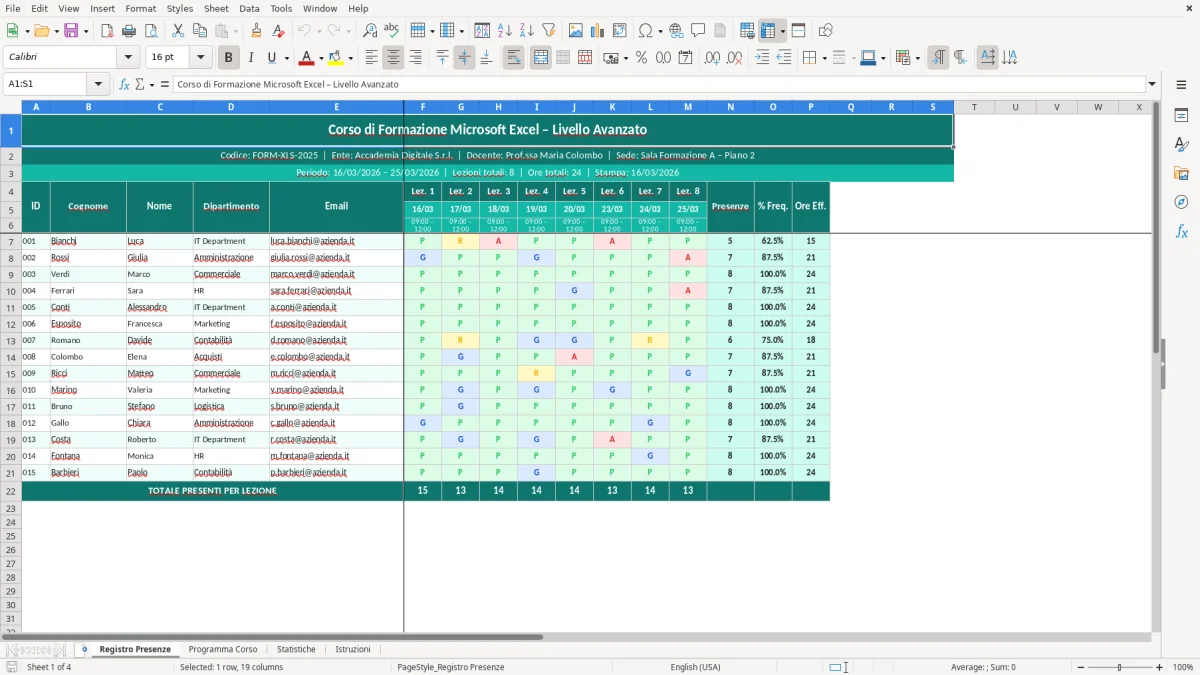Run the Spelling check icon
Screen dimensions: 1200x675
pyautogui.click(x=392, y=31)
